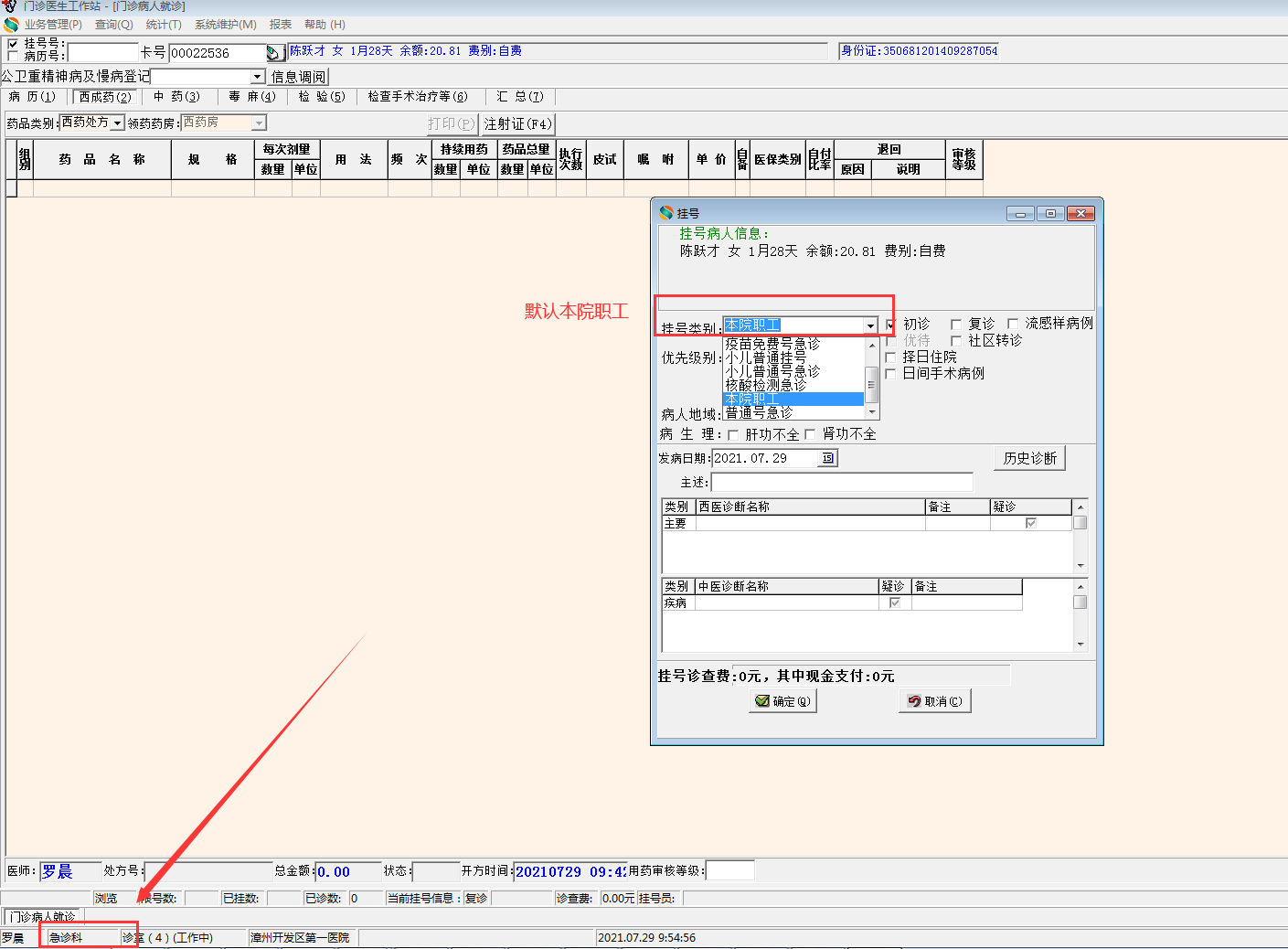The width and height of the screenshot is (1288, 949).
Task: Click the 中医诊断 table scrollbar down arrow
Action: (1080, 645)
